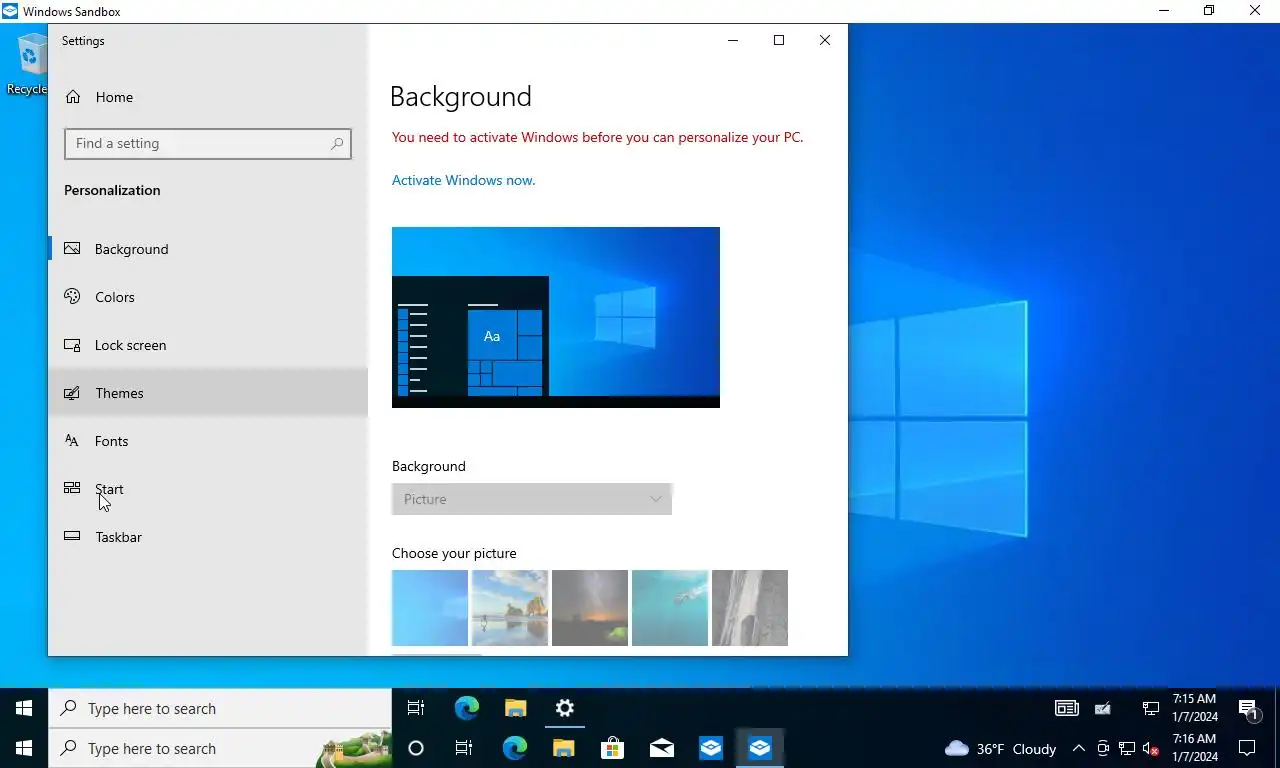This screenshot has width=1280, height=768.
Task: Click the first Windows Sandbox taskbar icon
Action: (x=711, y=748)
